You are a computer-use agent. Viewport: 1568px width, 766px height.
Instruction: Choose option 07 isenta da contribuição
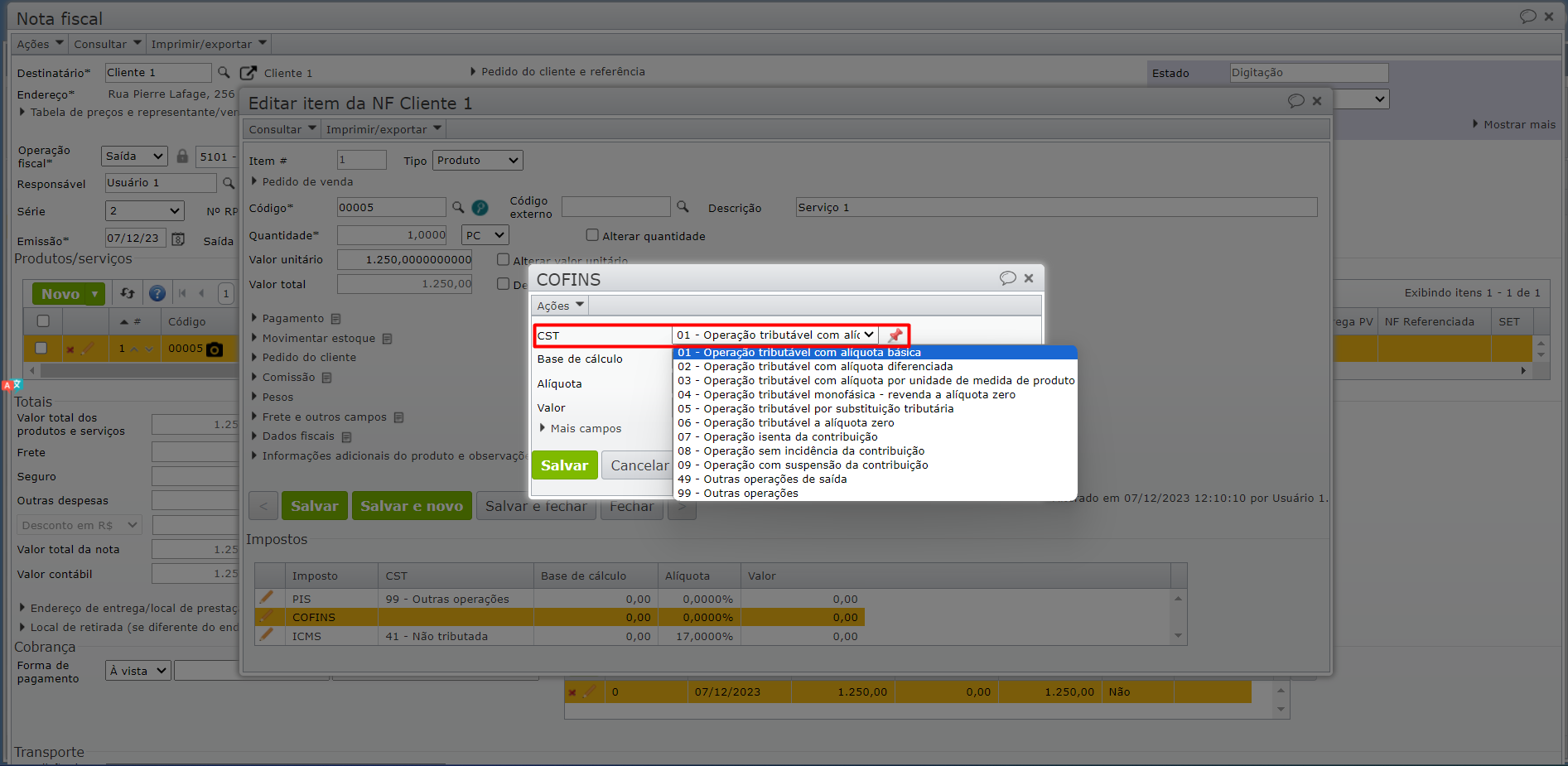coord(875,437)
